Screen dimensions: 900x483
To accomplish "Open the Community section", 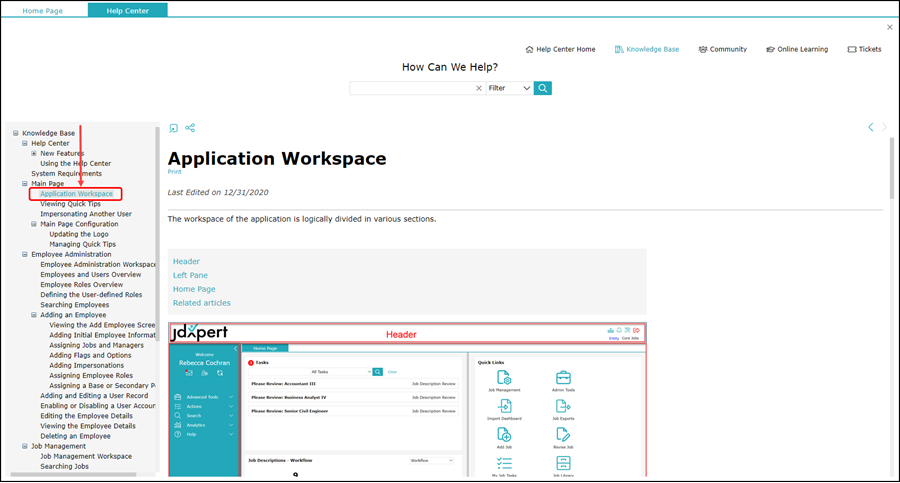I will pyautogui.click(x=722, y=49).
